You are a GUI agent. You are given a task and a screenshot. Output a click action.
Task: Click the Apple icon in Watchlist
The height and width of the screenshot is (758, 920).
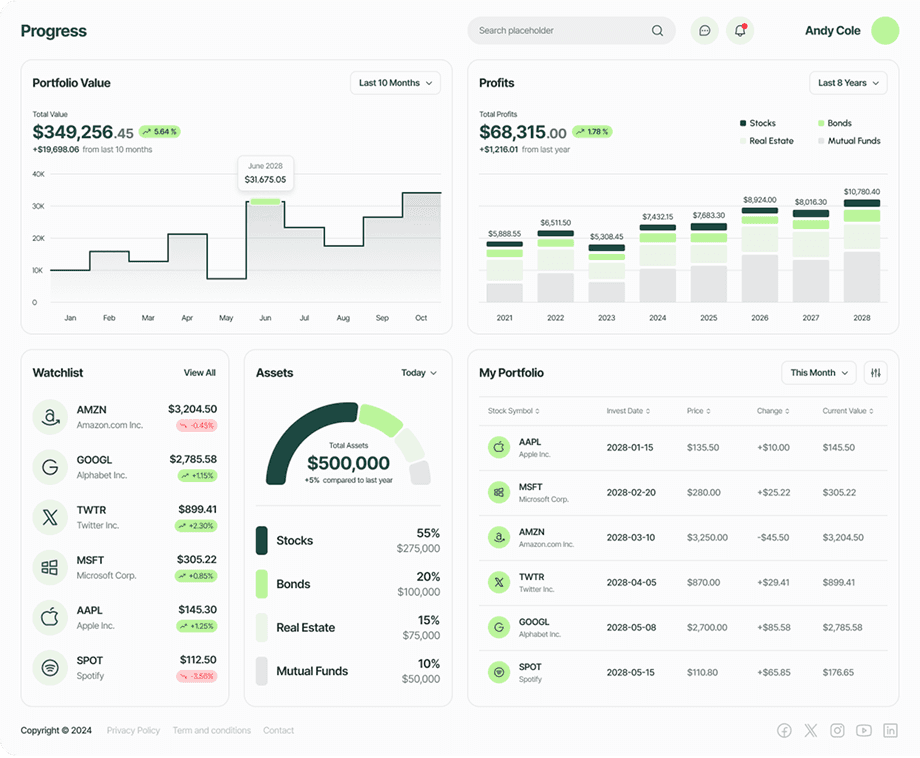[50, 618]
